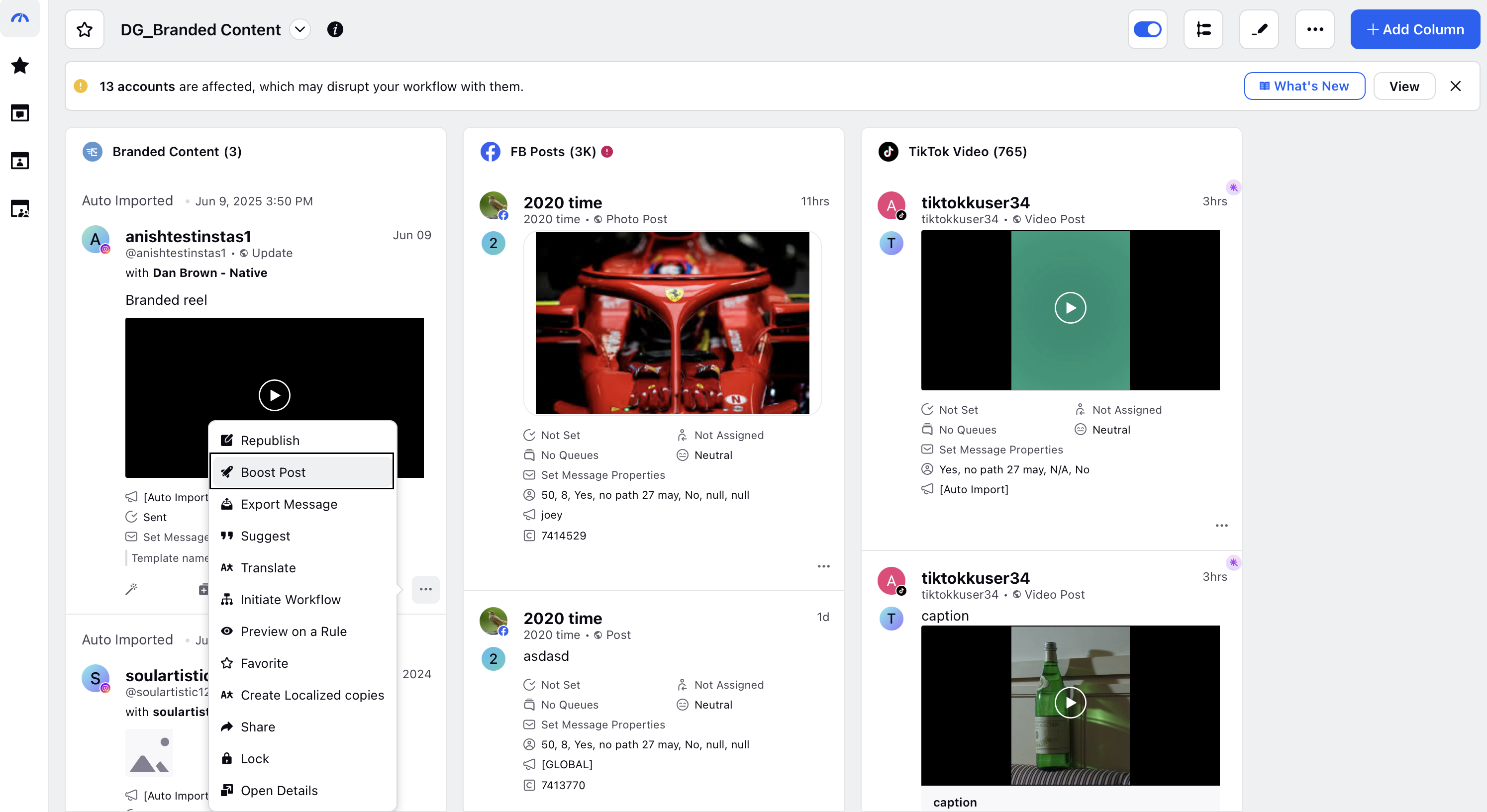Select Preview on a Rule
The image size is (1487, 812).
[x=302, y=632]
